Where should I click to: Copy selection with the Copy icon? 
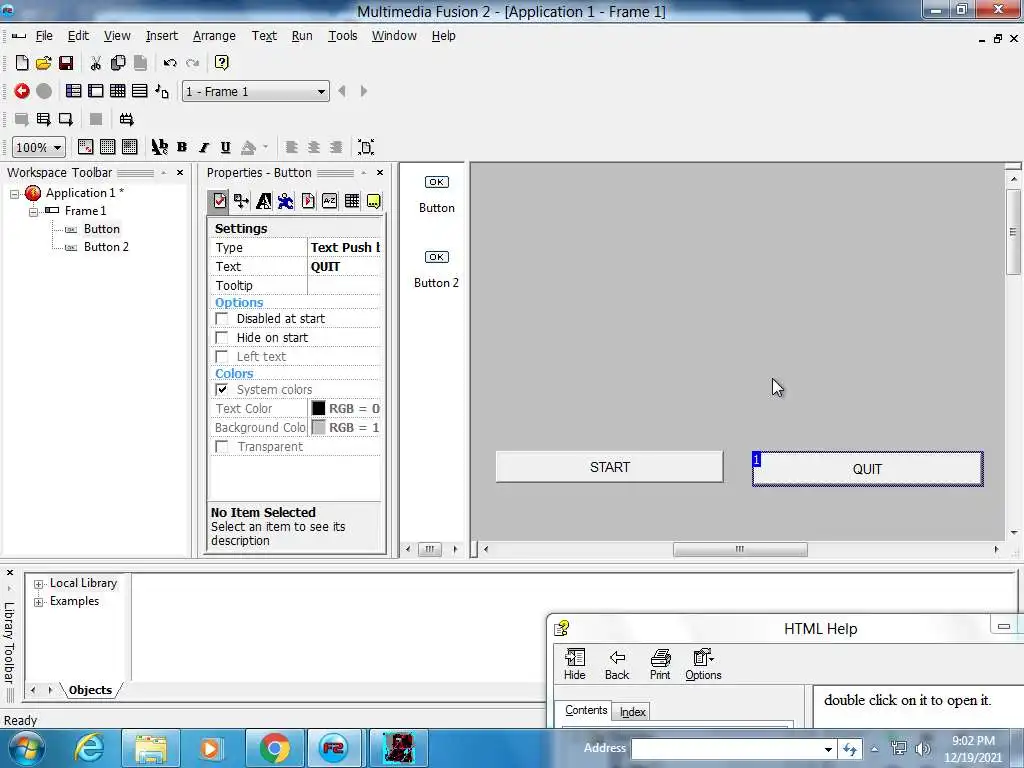(118, 63)
